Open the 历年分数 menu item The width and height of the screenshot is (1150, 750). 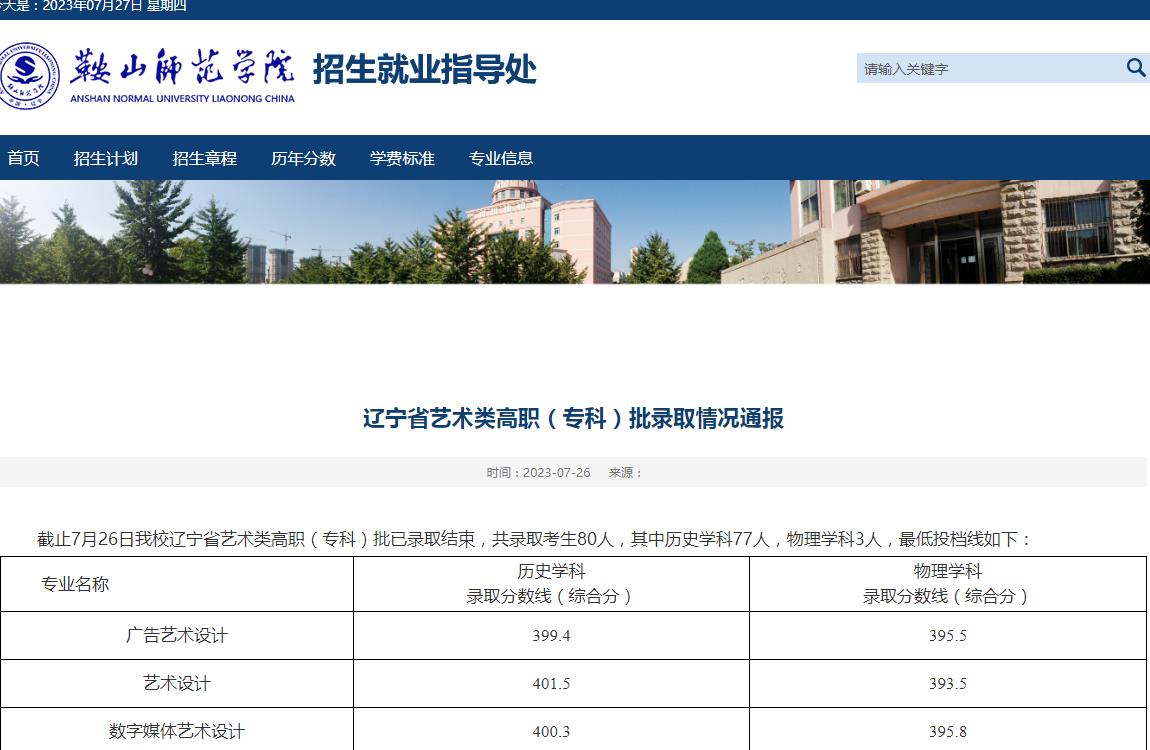click(304, 158)
